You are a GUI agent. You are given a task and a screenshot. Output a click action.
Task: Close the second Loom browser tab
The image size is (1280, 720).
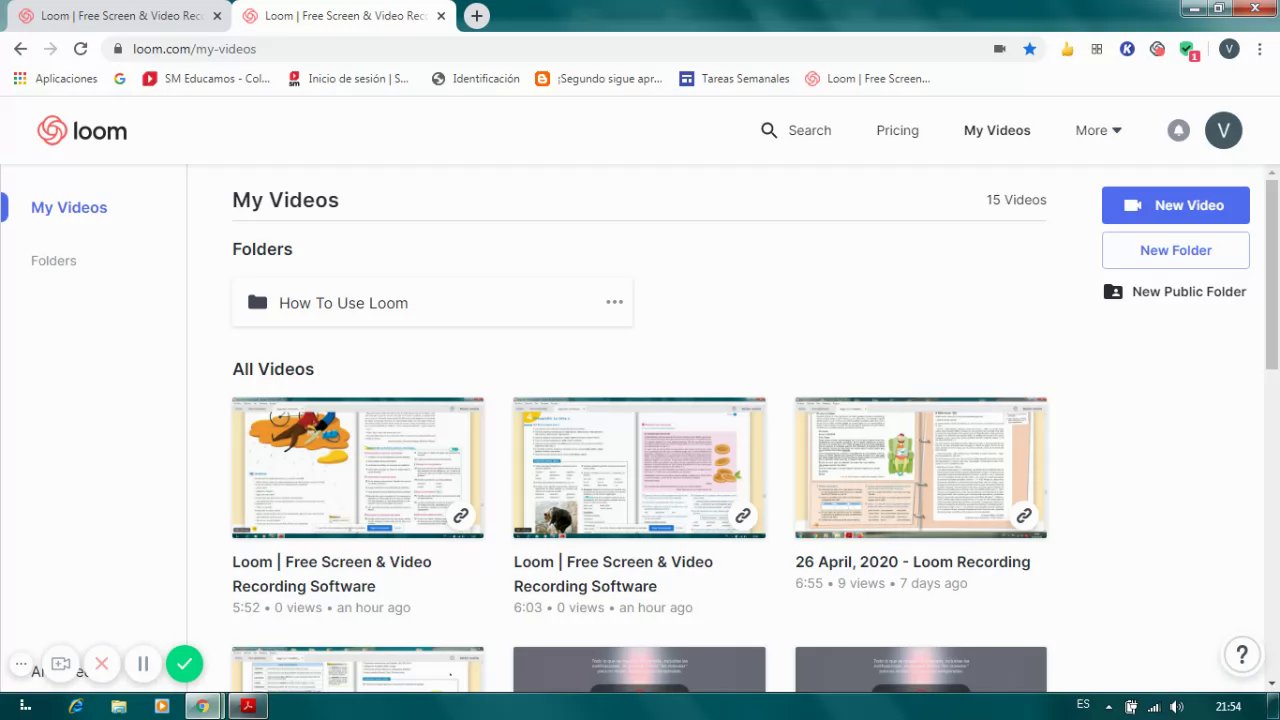click(441, 16)
